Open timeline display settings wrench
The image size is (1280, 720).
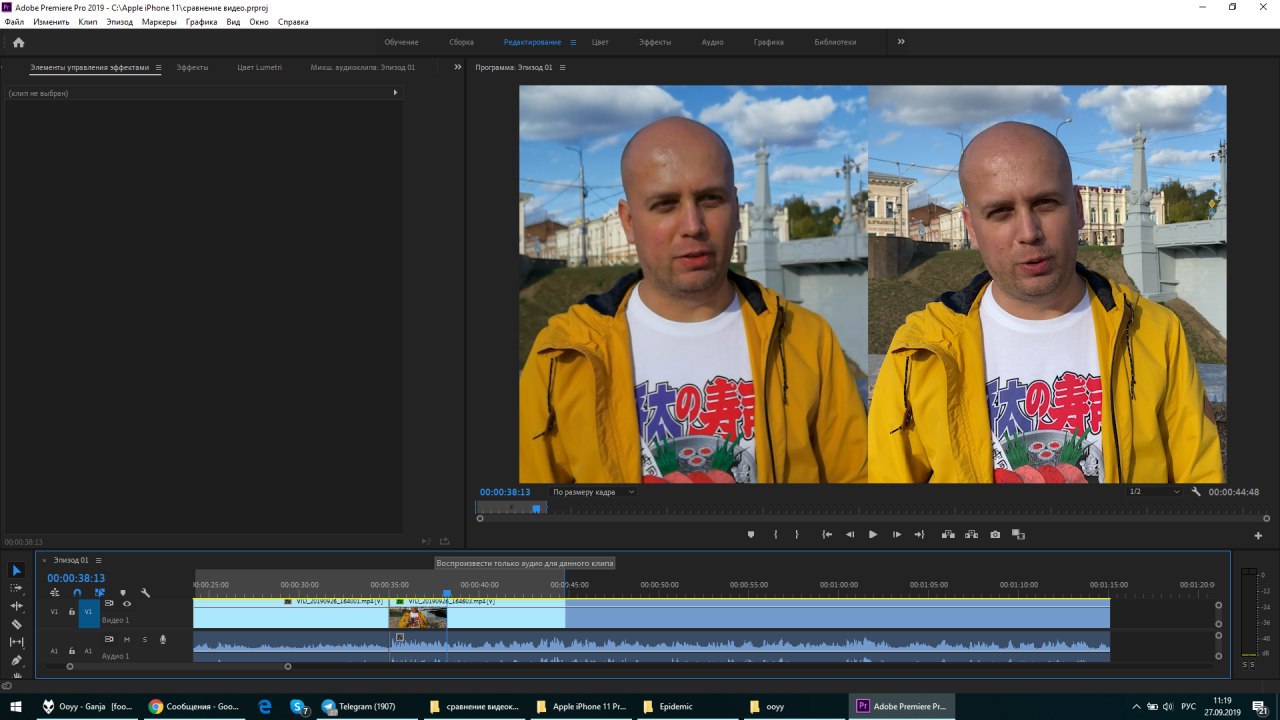pyautogui.click(x=145, y=593)
